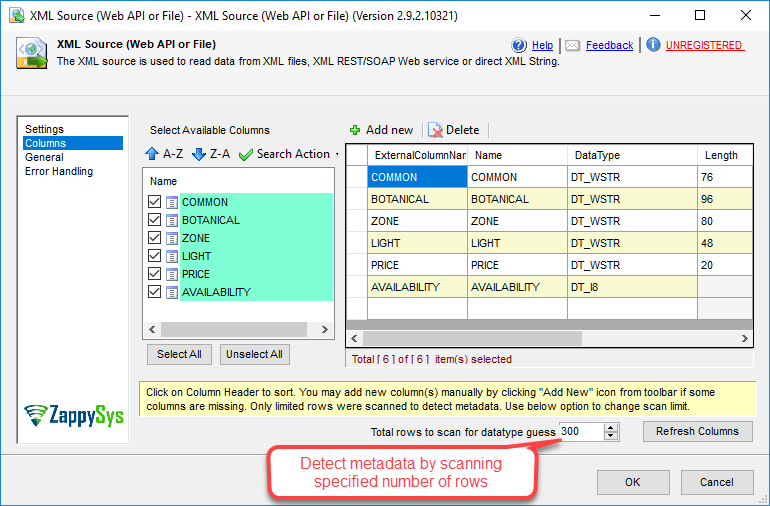Increase rows to scan with up spinner
The height and width of the screenshot is (506, 770).
610,428
